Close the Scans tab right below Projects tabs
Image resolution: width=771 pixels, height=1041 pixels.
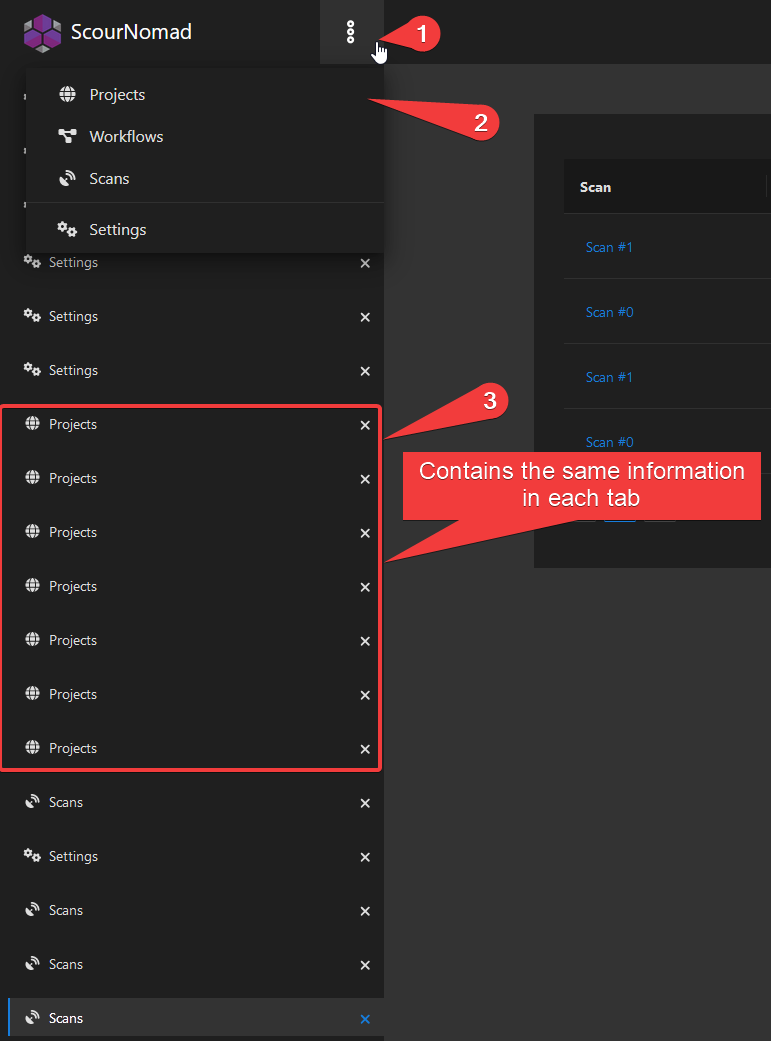tap(365, 803)
